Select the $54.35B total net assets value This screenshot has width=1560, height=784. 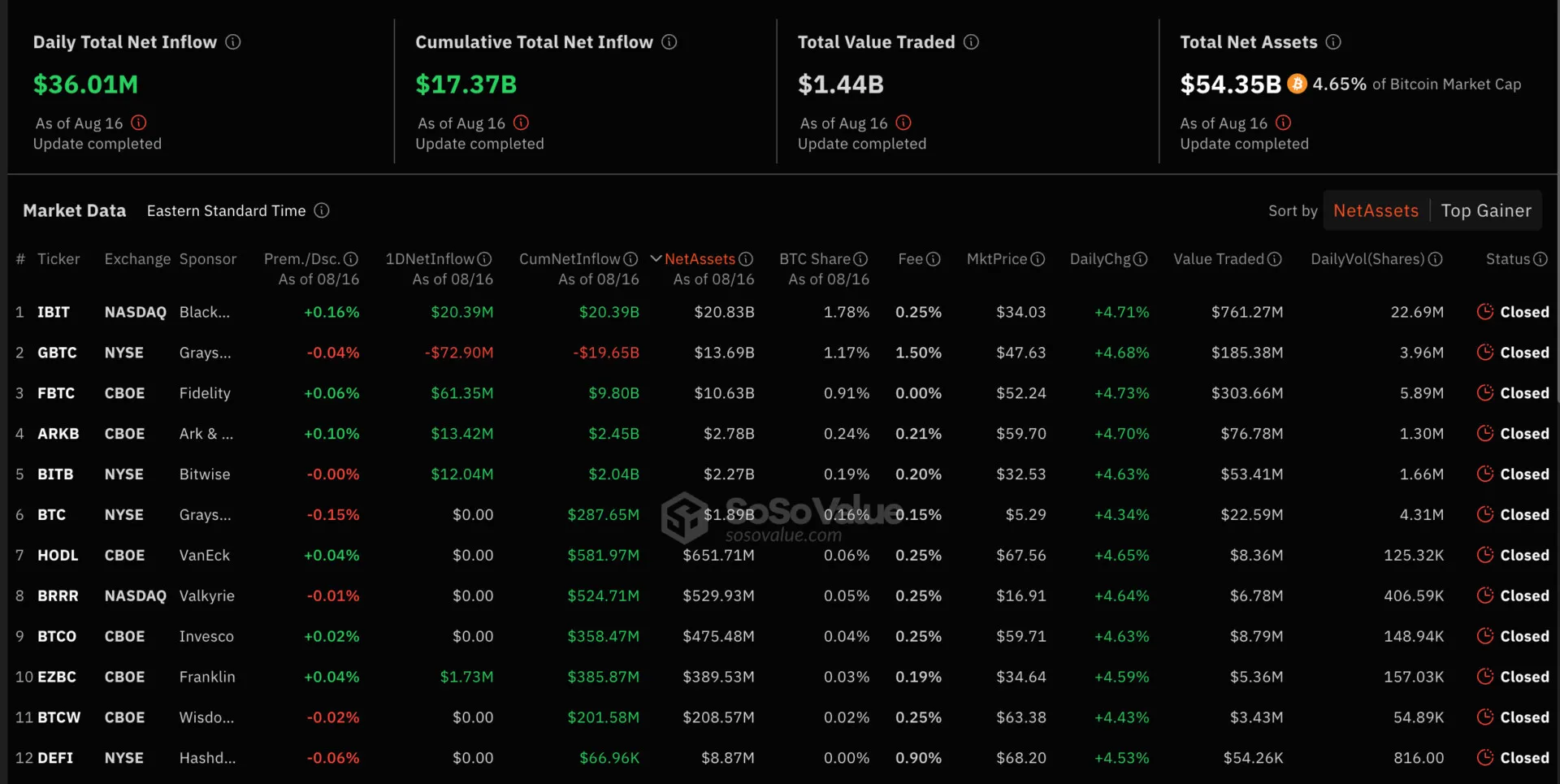(x=1230, y=84)
